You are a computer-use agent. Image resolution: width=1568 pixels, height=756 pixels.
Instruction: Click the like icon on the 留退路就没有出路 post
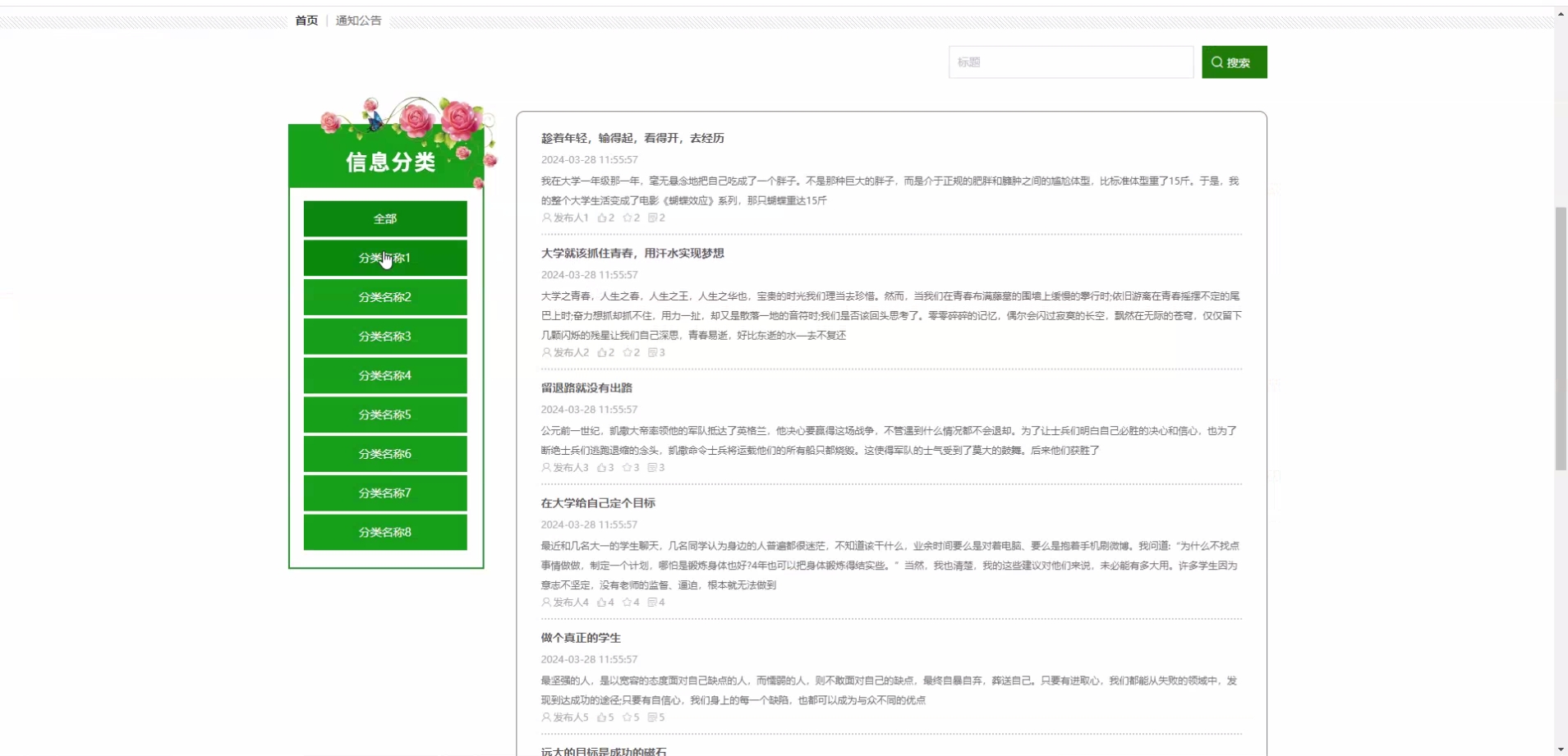pos(601,467)
